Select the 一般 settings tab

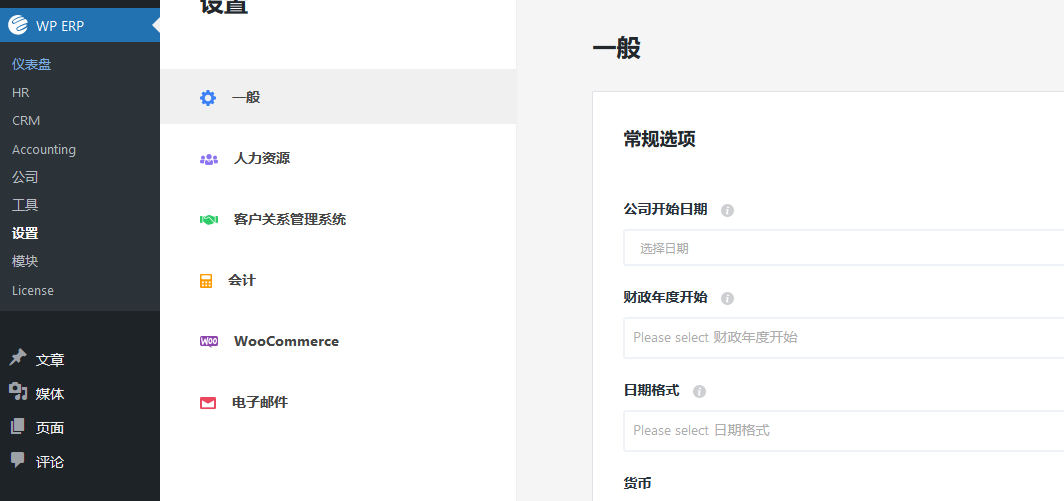click(x=338, y=96)
